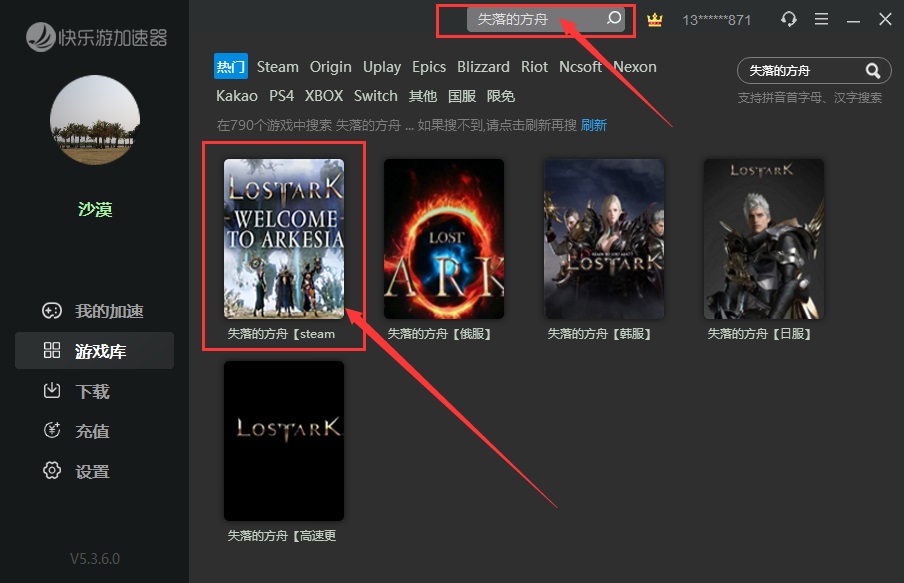Screen dimensions: 904x583
Task: Select the XBOX category
Action: (x=324, y=96)
